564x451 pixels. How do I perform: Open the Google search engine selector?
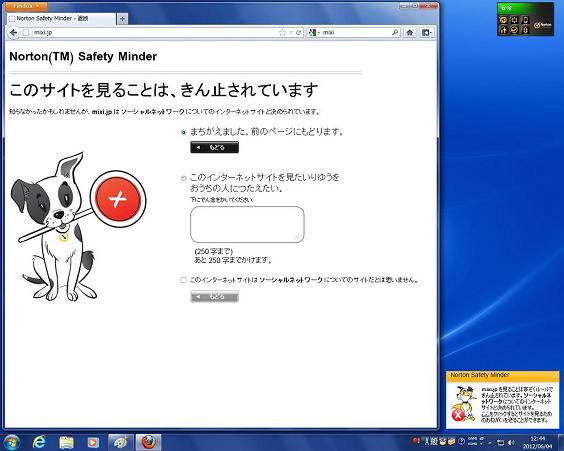pyautogui.click(x=314, y=33)
